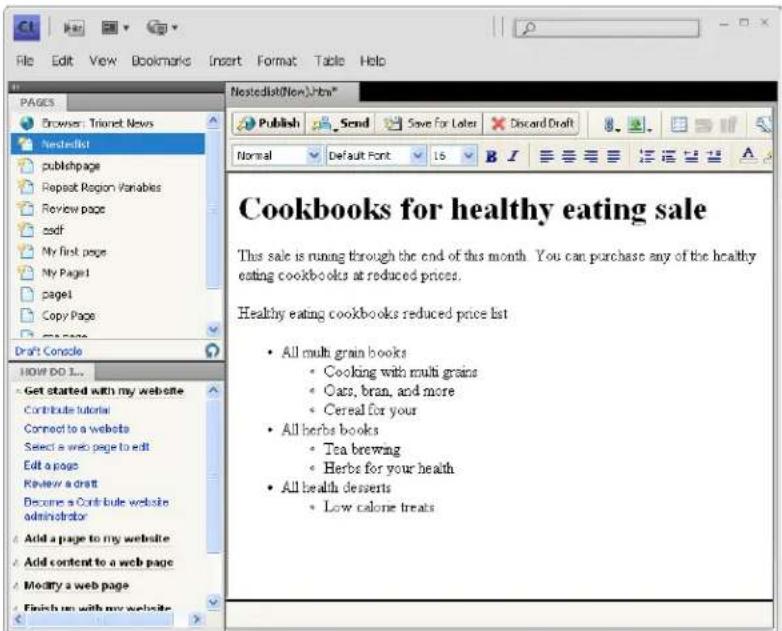Open the File menu

24,61
